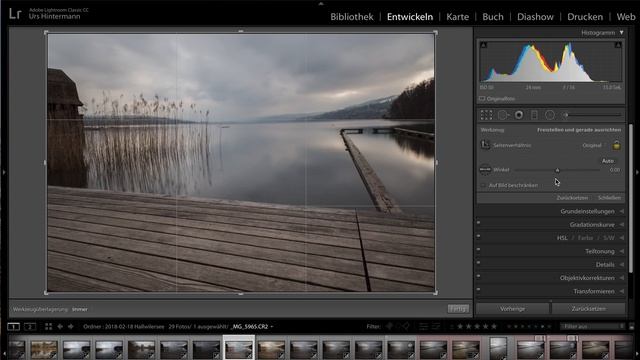
Task: Click the Vorherige button
Action: (x=513, y=309)
